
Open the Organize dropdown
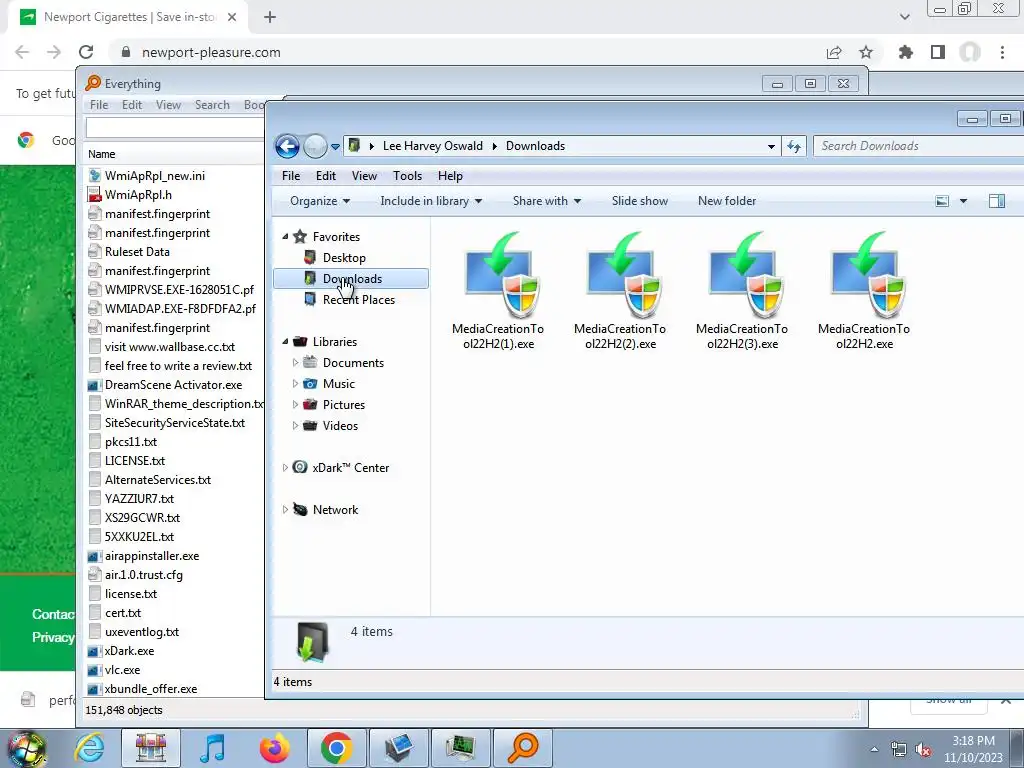click(320, 201)
